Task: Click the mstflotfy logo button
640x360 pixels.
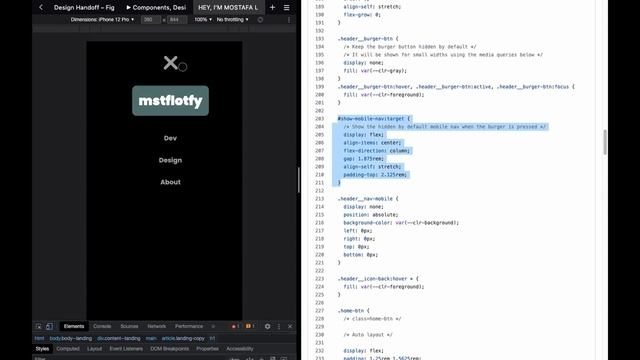Action: click(x=170, y=101)
